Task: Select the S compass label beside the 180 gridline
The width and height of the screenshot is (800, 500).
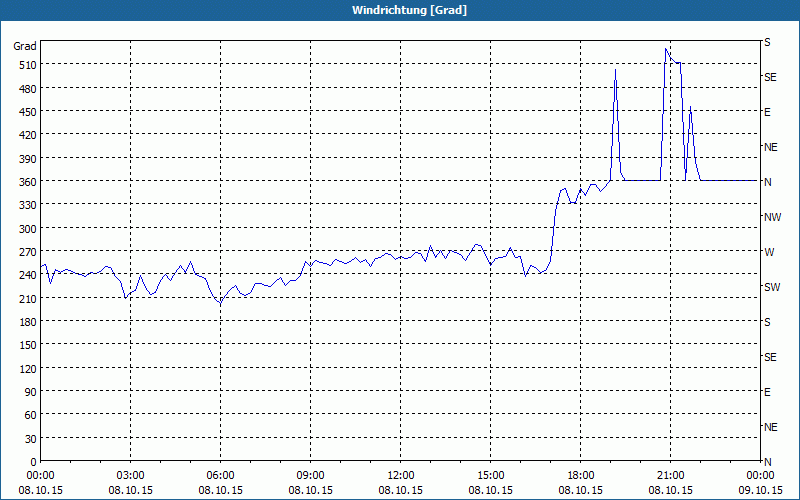Action: coord(767,322)
